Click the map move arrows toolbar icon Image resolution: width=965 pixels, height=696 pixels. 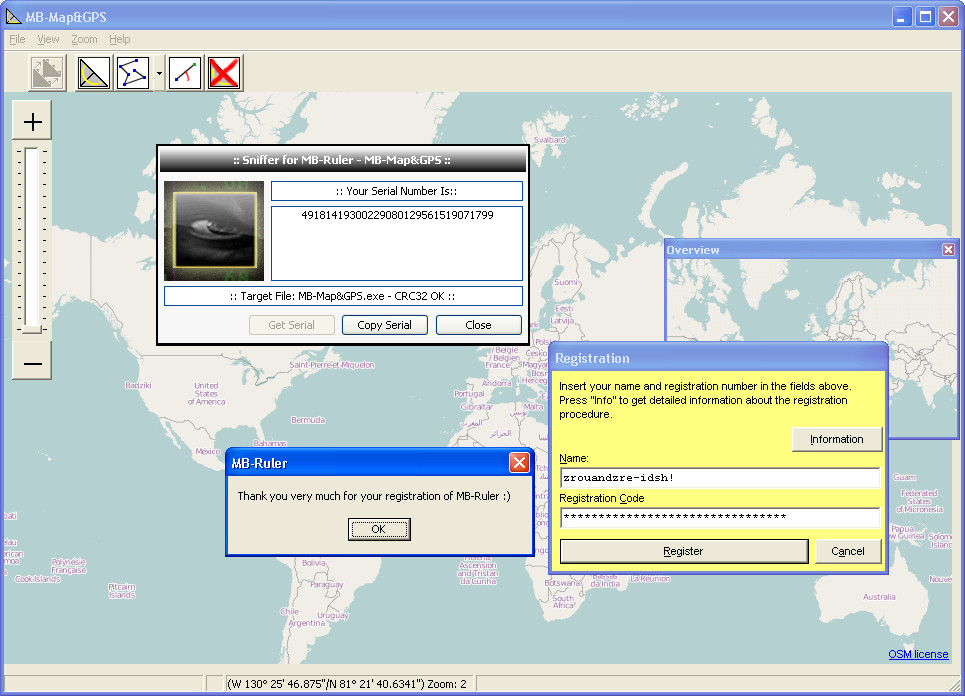pyautogui.click(x=47, y=73)
